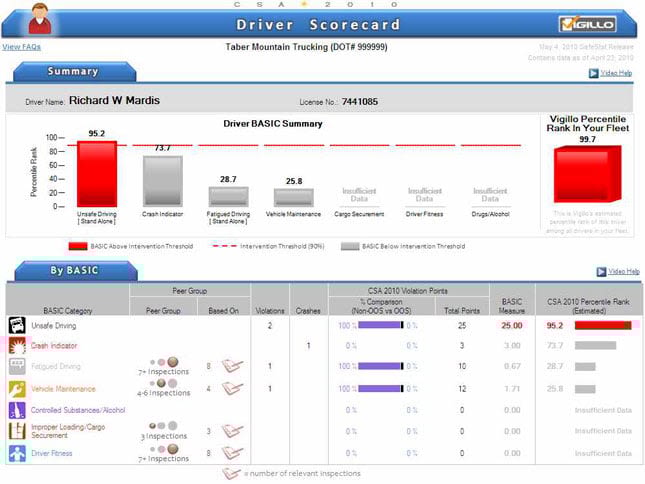The width and height of the screenshot is (645, 484).
Task: Click the gray Crash Indicator chart bar
Action: (x=162, y=181)
